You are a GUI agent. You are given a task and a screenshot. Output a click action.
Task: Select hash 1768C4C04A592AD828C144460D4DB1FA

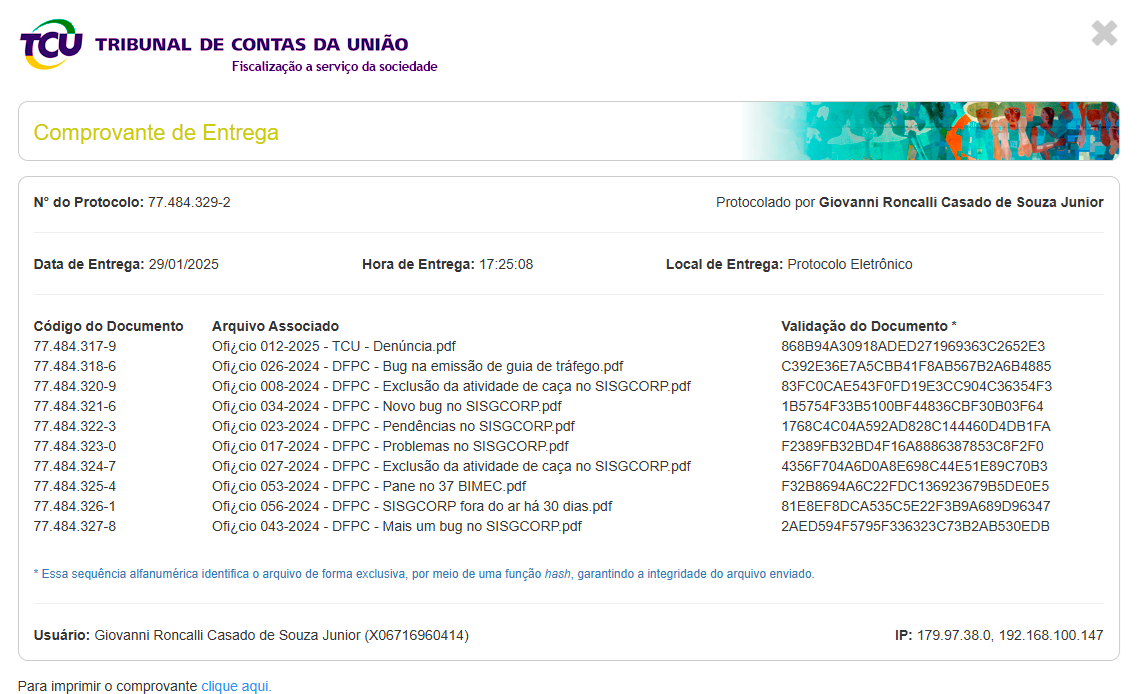[x=916, y=426]
